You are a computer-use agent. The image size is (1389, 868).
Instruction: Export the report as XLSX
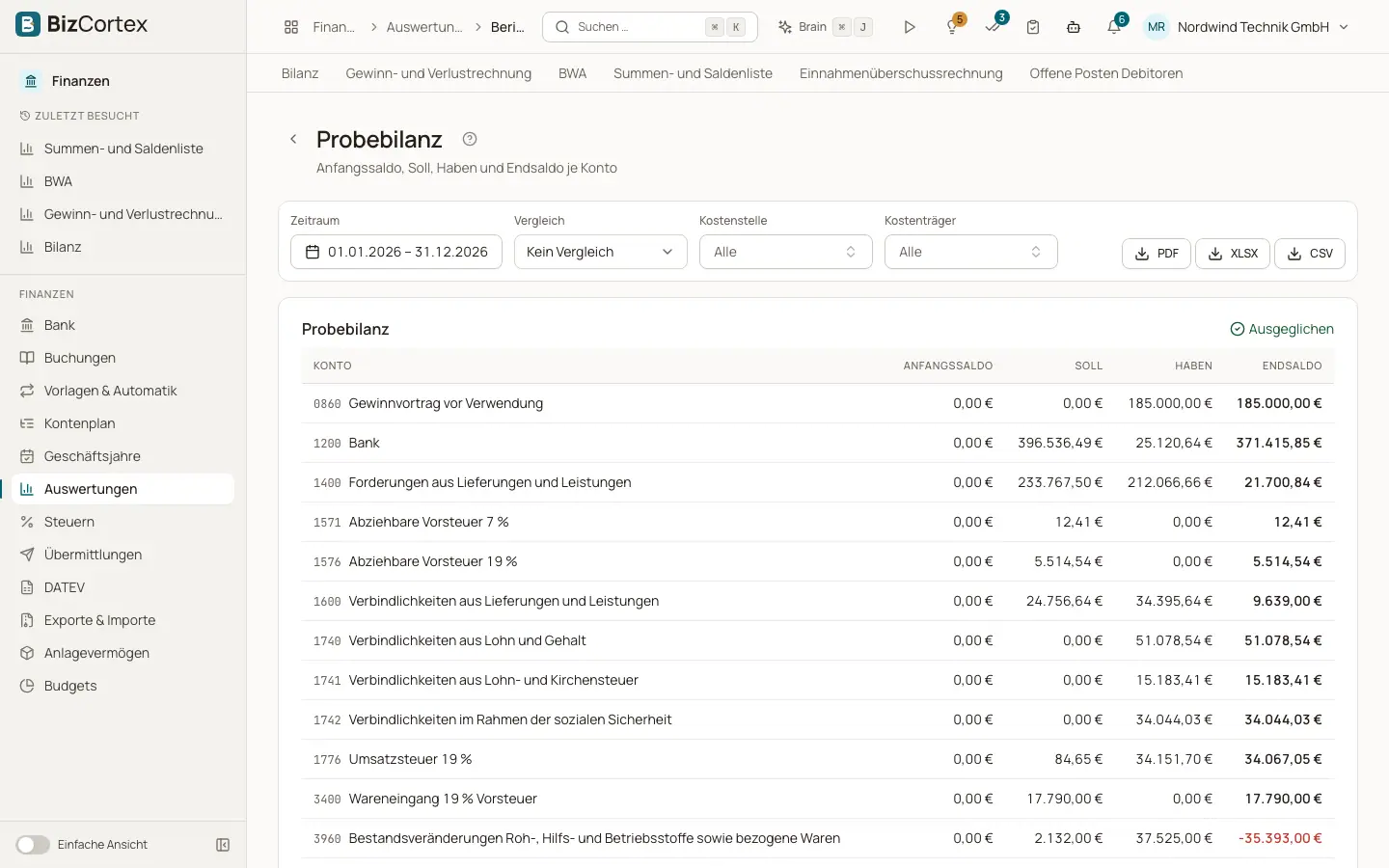[1233, 254]
